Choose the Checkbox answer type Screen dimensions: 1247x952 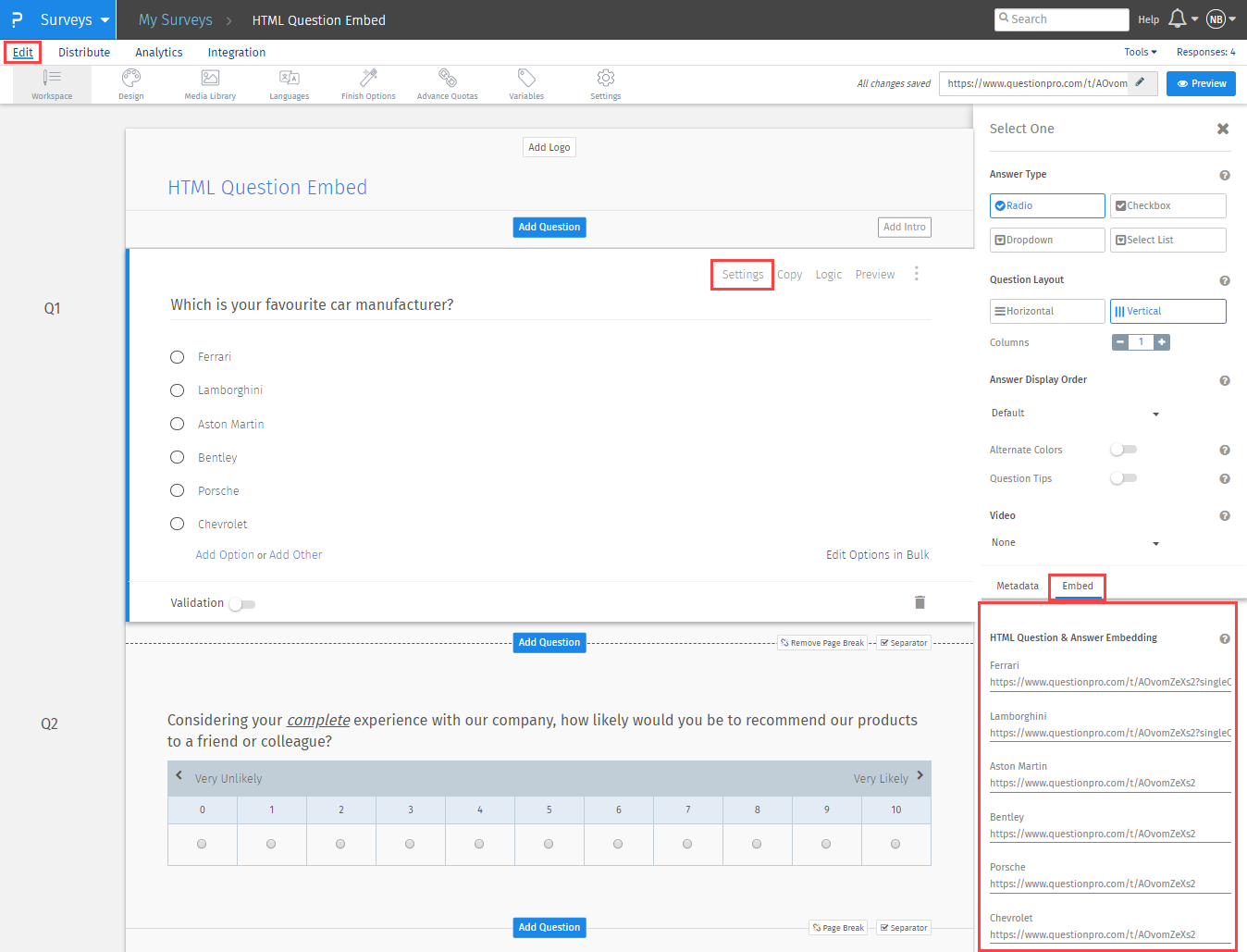(1168, 205)
